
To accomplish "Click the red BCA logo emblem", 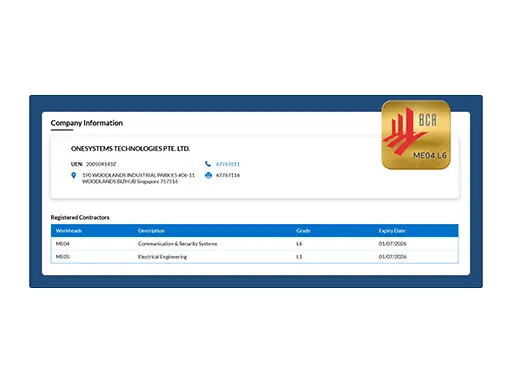I will coord(404,131).
